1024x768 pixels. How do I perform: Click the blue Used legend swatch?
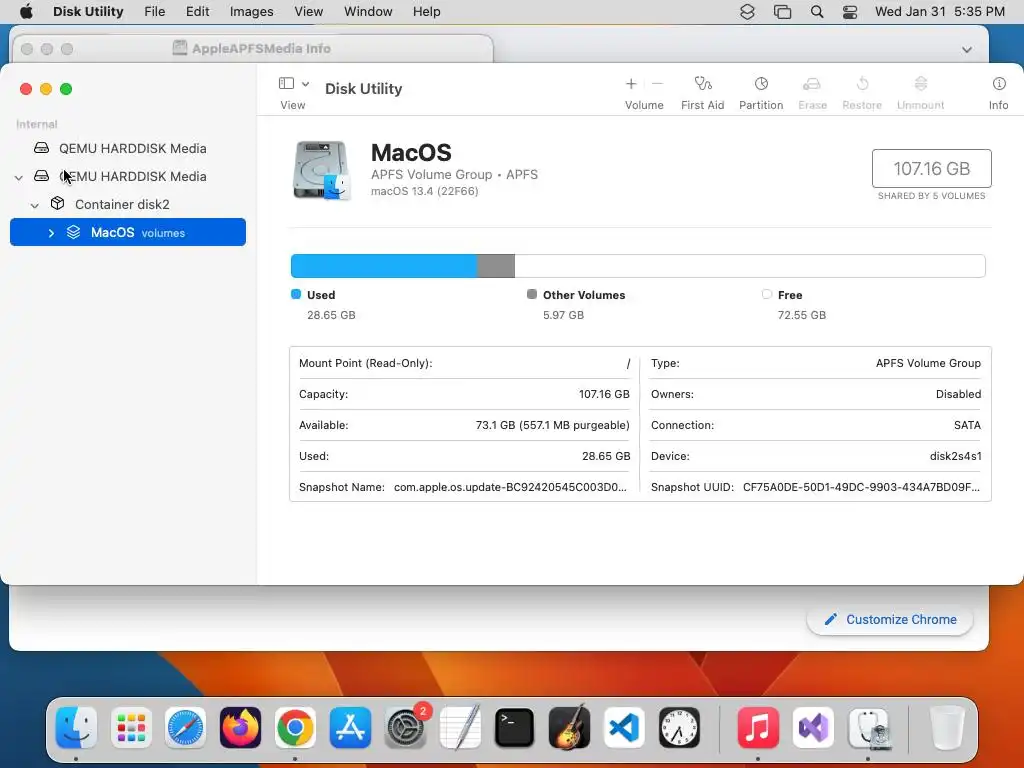pyautogui.click(x=296, y=295)
